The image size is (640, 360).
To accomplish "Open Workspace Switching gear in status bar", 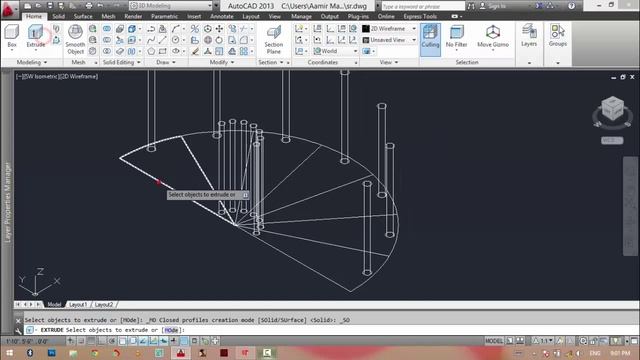I will pyautogui.click(x=584, y=340).
